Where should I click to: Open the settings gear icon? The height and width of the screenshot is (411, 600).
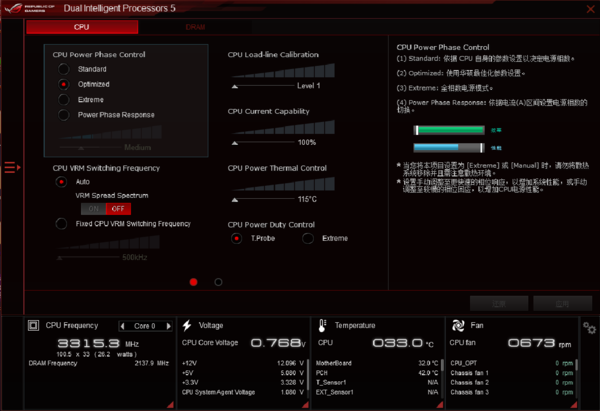tap(589, 328)
